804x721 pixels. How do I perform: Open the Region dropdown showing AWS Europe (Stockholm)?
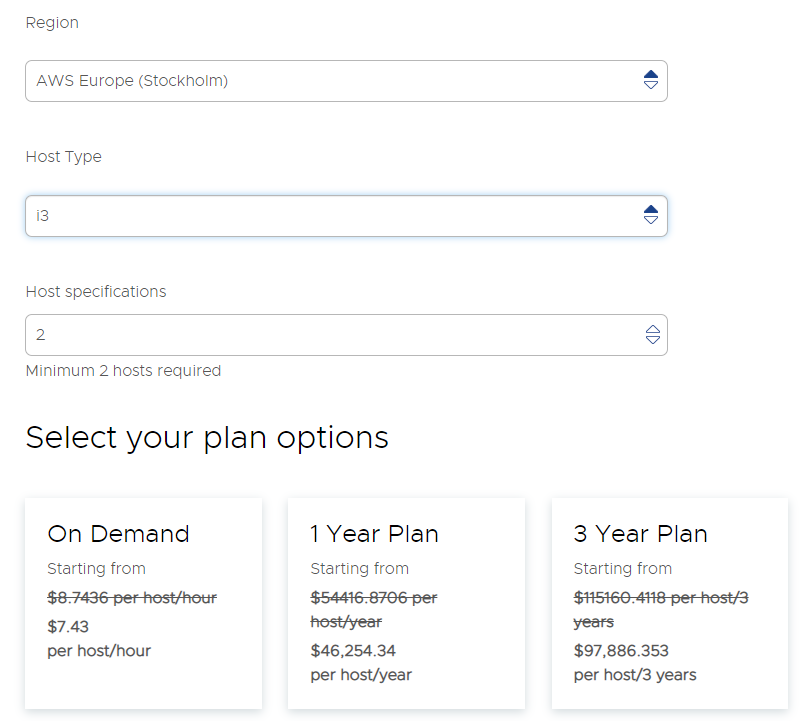(x=330, y=81)
